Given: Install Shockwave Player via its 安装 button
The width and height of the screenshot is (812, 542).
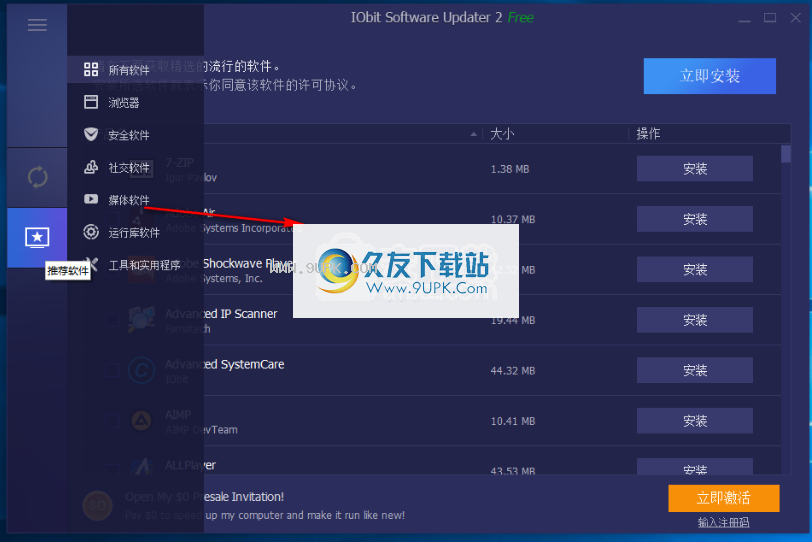Looking at the screenshot, I should click(x=694, y=269).
